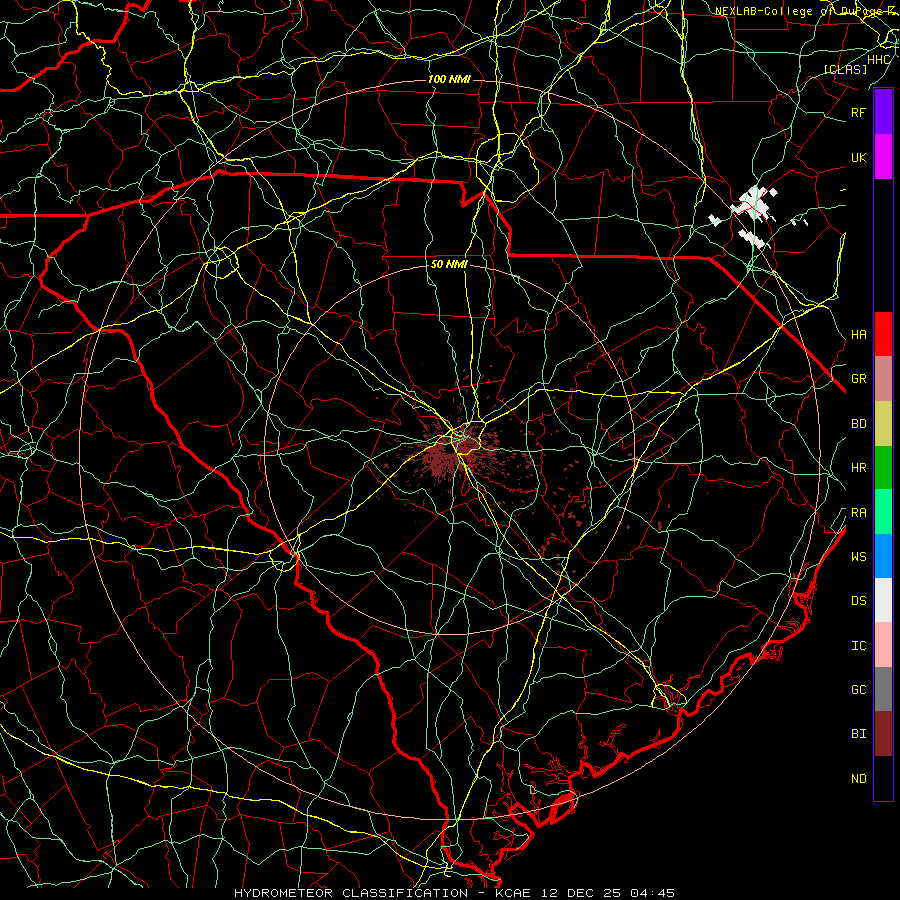Select the IC legend label
This screenshot has height=900, width=900.
click(x=858, y=646)
